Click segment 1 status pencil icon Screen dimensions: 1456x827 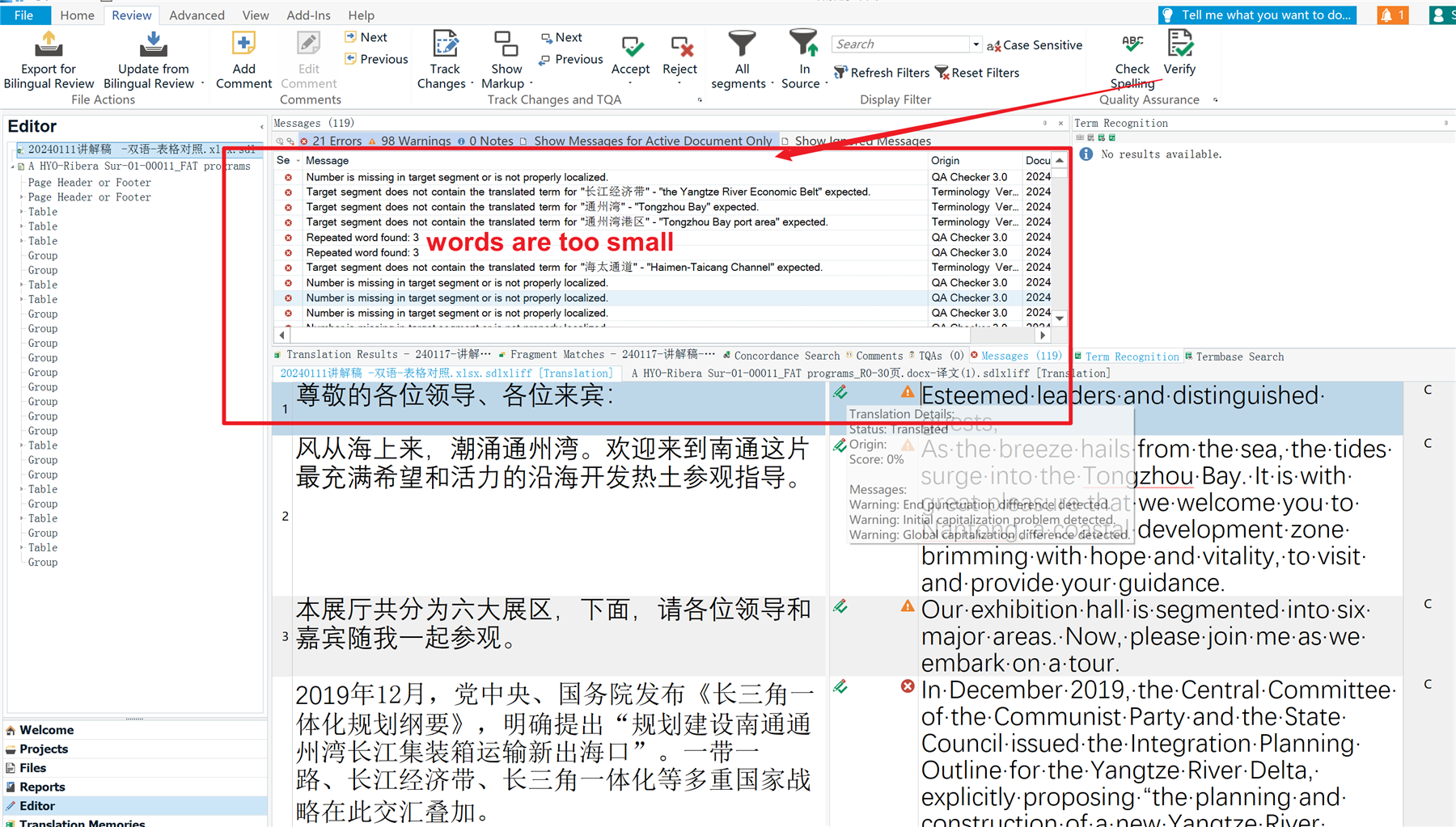click(x=840, y=392)
